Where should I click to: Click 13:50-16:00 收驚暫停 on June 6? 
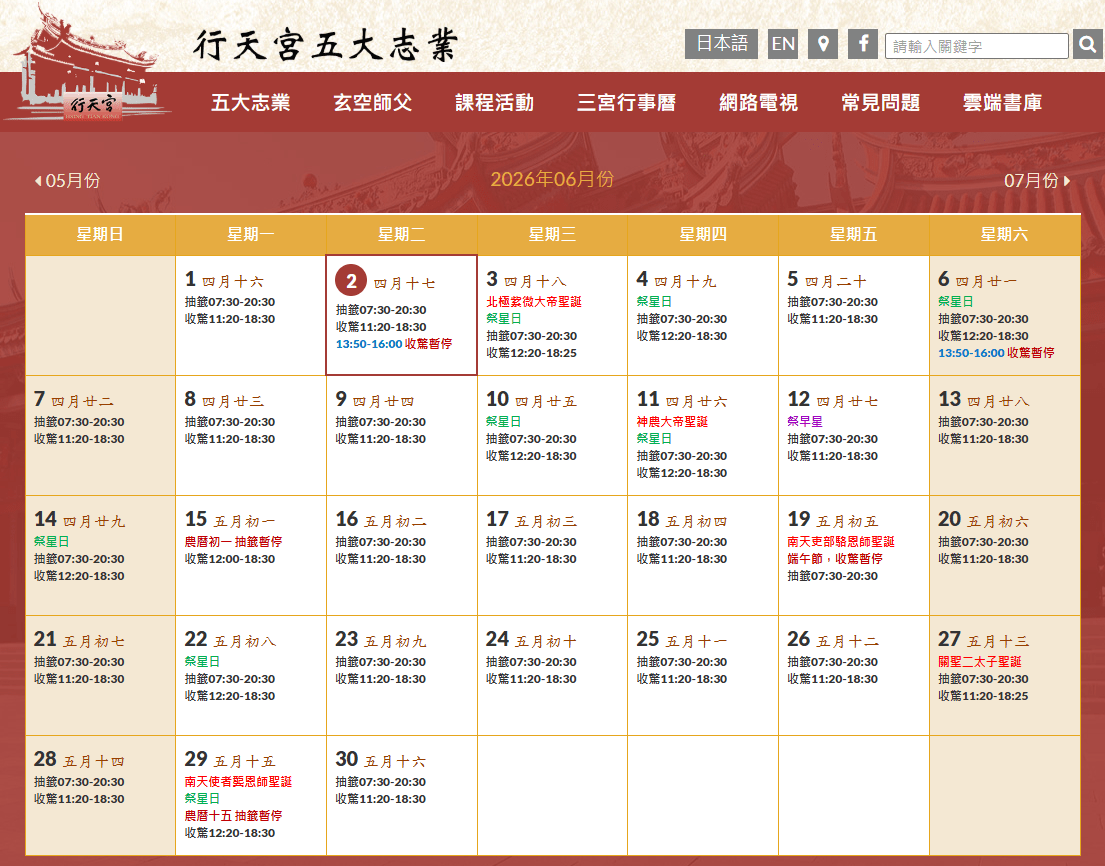coord(996,352)
